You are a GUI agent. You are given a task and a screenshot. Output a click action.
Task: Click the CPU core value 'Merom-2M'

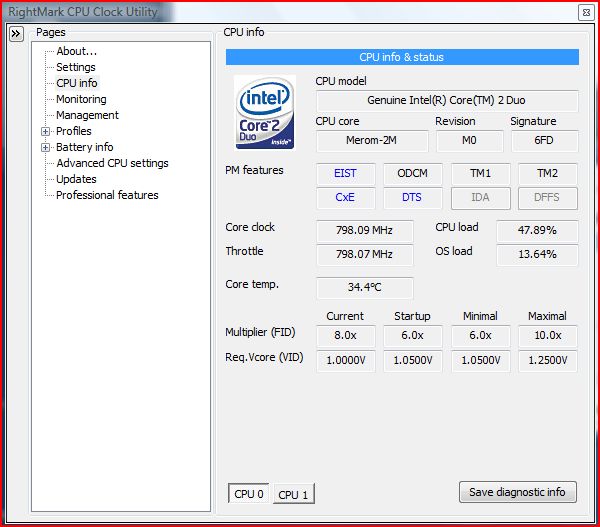pyautogui.click(x=372, y=140)
